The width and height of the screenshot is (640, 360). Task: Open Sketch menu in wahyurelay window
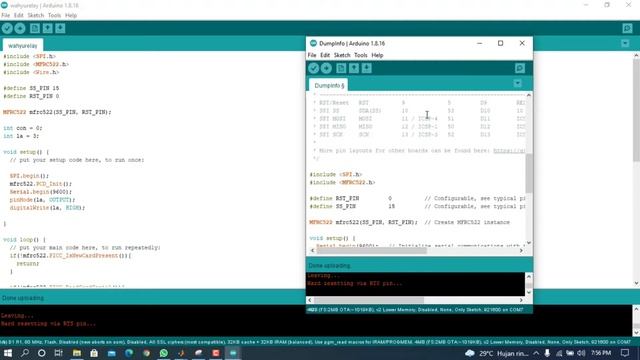tap(36, 15)
